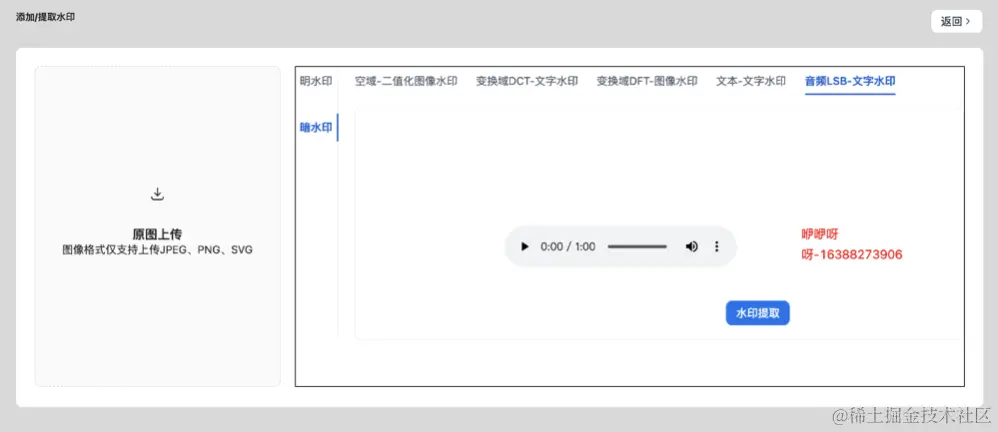This screenshot has height=432, width=998.
Task: Click the upload download-arrow icon
Action: [x=157, y=194]
